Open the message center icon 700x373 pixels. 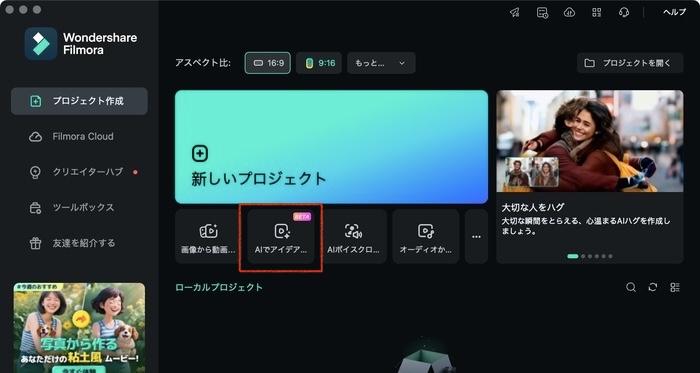coord(542,12)
